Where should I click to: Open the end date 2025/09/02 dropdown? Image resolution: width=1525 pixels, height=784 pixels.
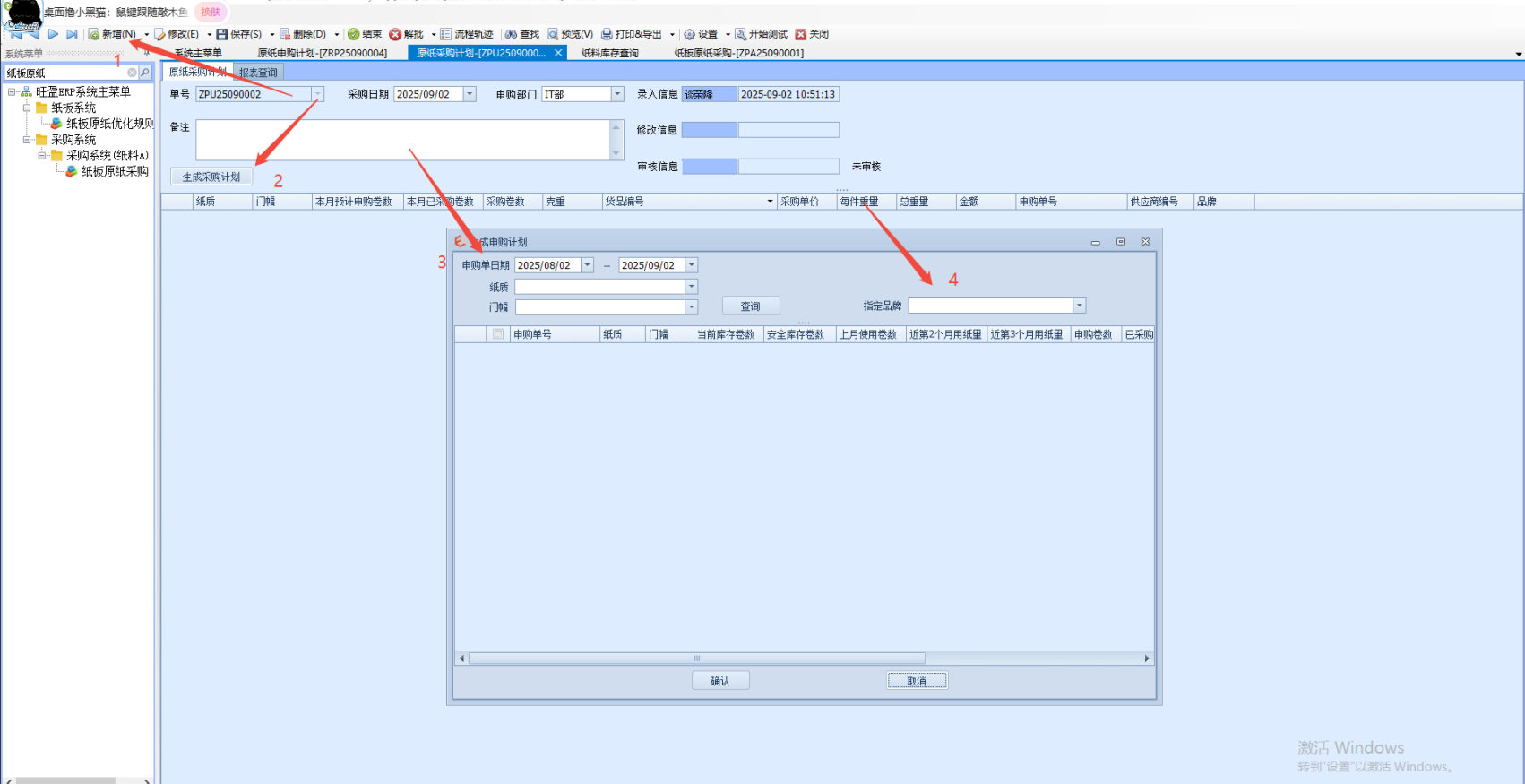(x=692, y=265)
